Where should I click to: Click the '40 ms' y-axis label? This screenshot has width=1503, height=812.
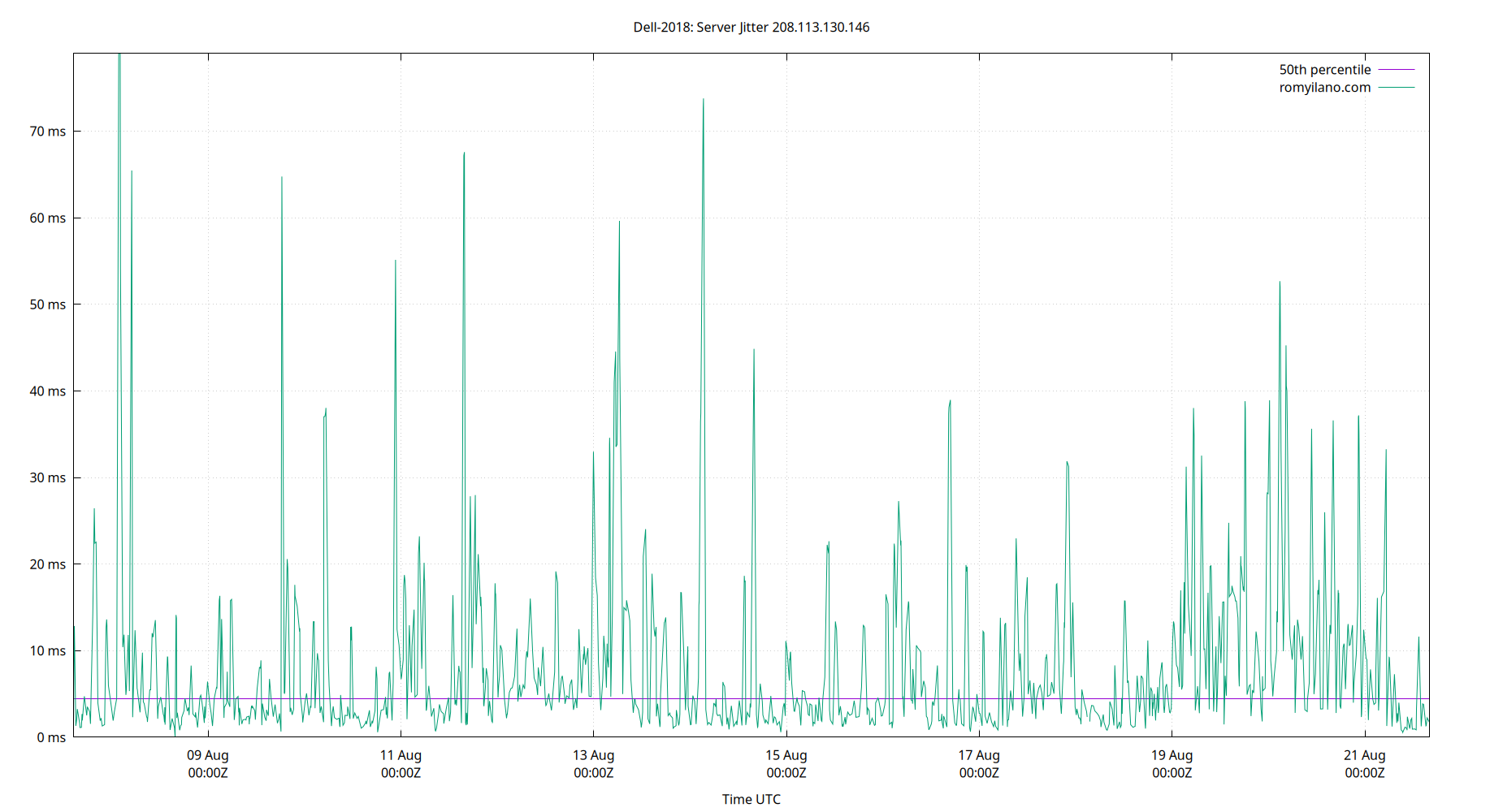click(x=48, y=391)
